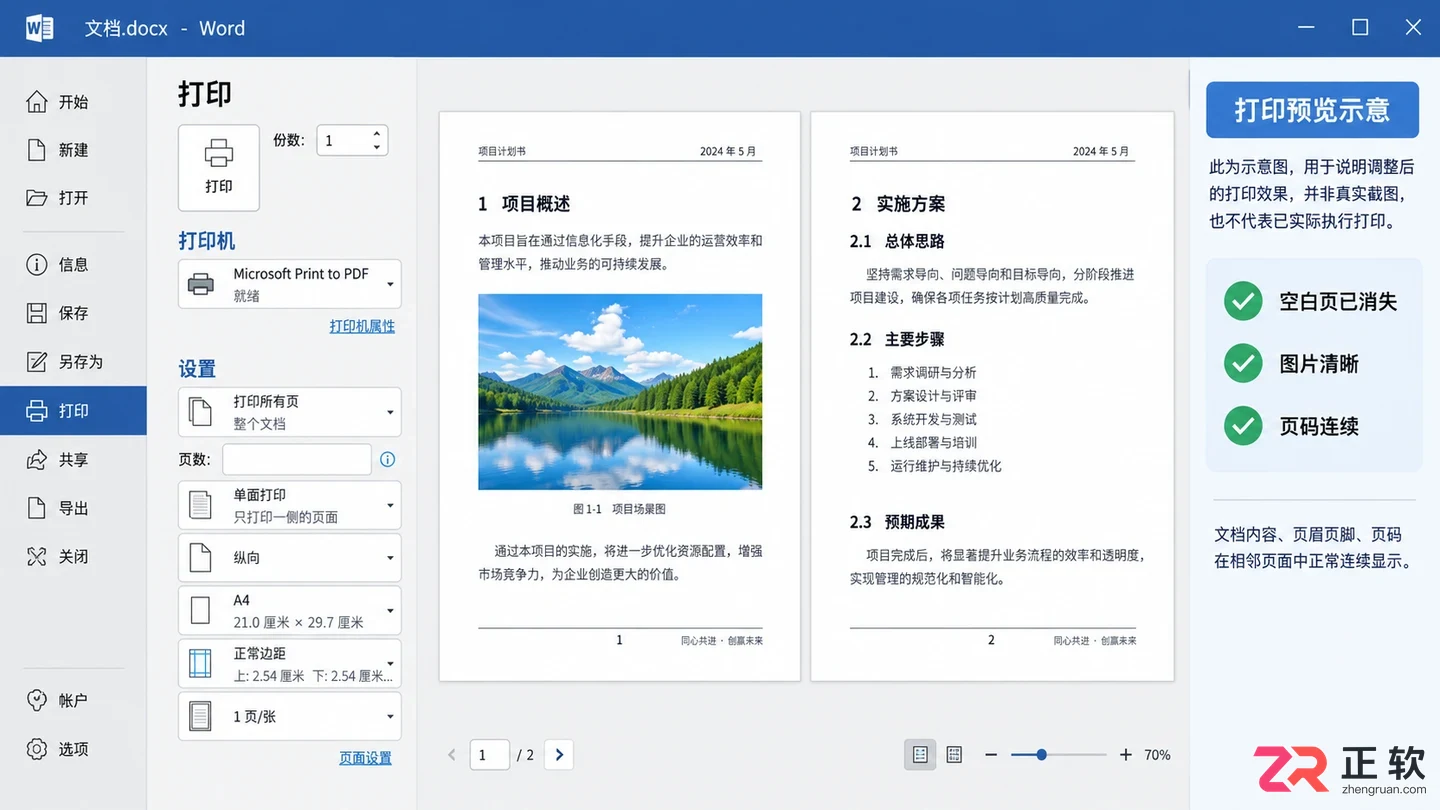
Task: Click the zoom slider handle
Action: [1041, 755]
